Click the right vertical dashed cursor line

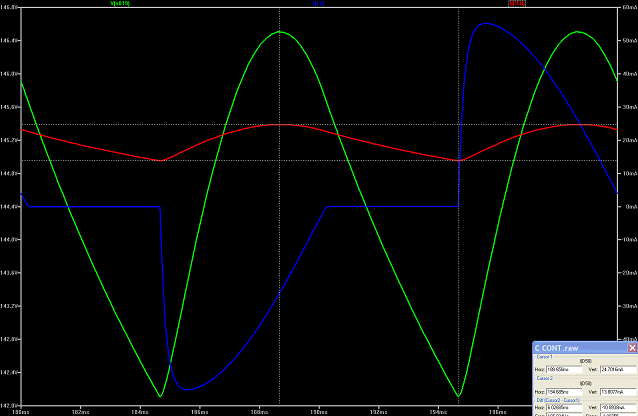coord(459,100)
